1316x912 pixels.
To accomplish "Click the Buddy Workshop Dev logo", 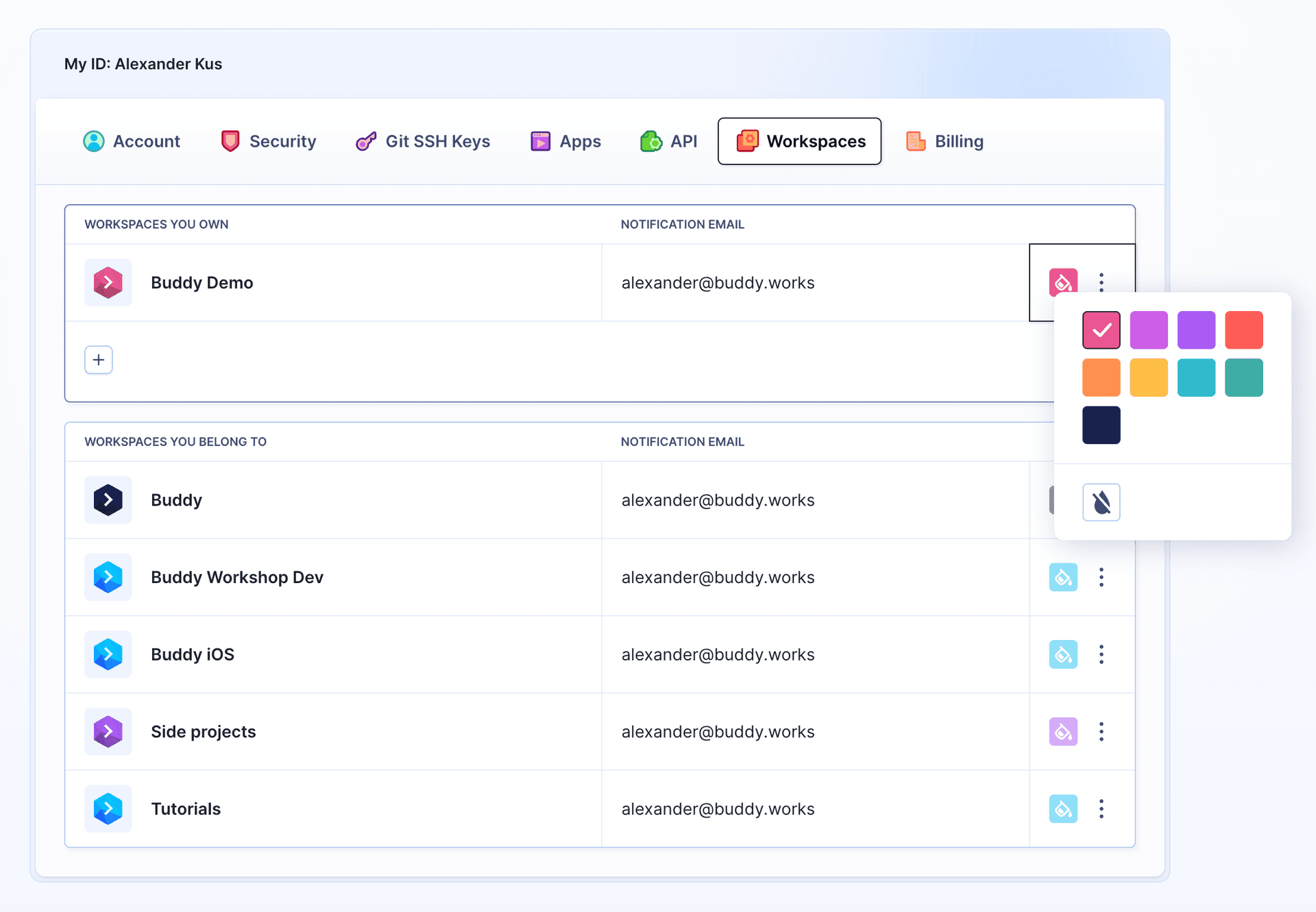I will [x=108, y=577].
